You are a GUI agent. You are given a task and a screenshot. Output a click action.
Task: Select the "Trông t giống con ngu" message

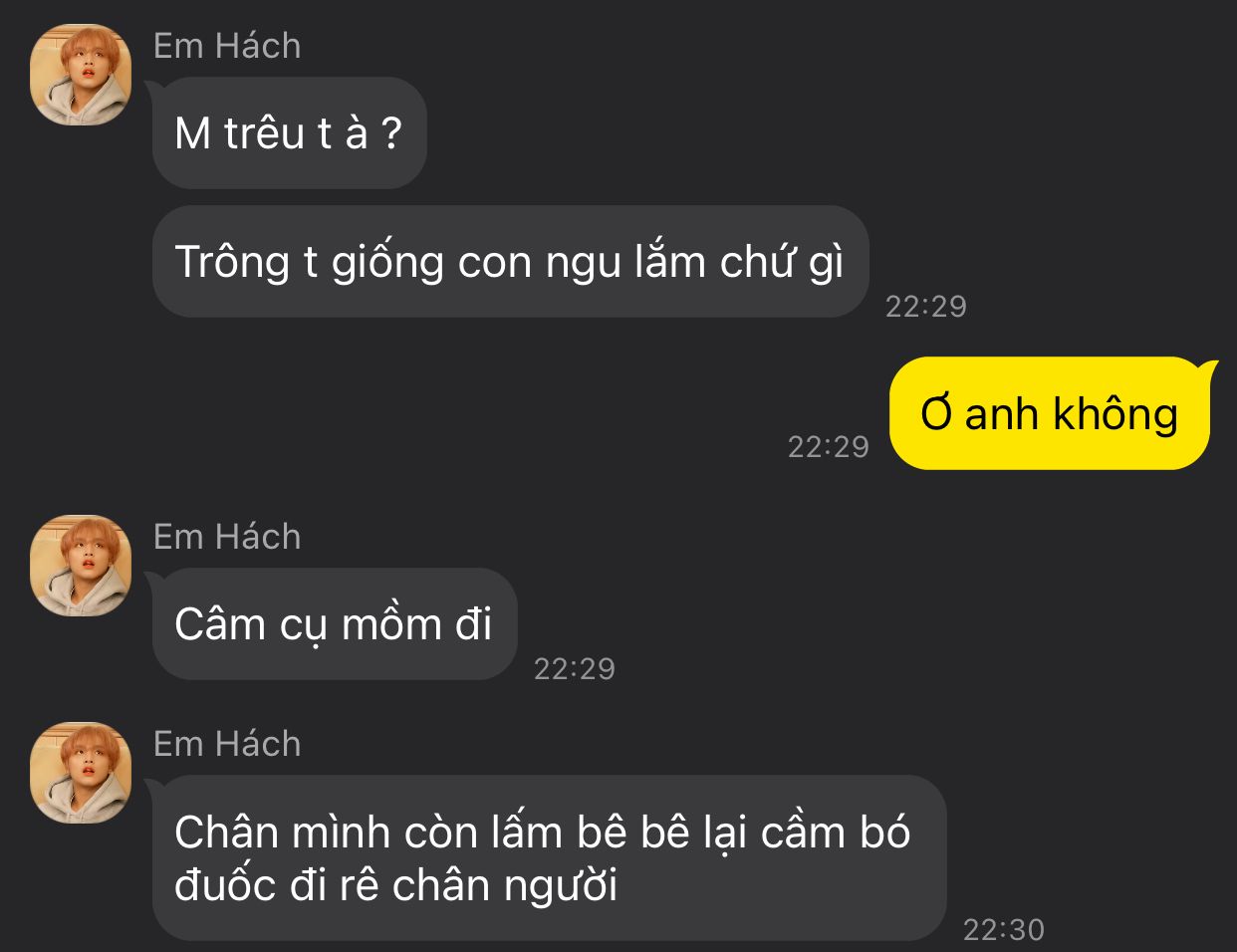click(510, 262)
